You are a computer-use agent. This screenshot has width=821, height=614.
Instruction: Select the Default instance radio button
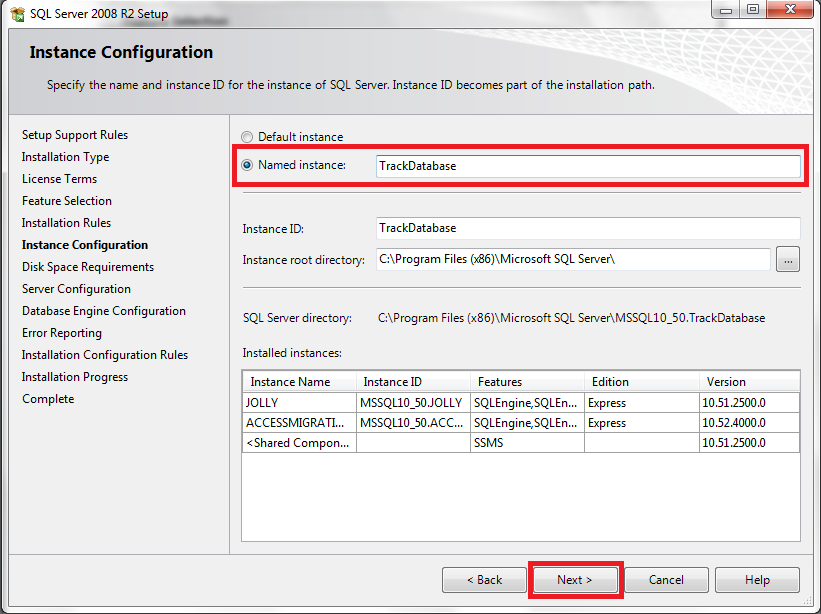pyautogui.click(x=247, y=137)
